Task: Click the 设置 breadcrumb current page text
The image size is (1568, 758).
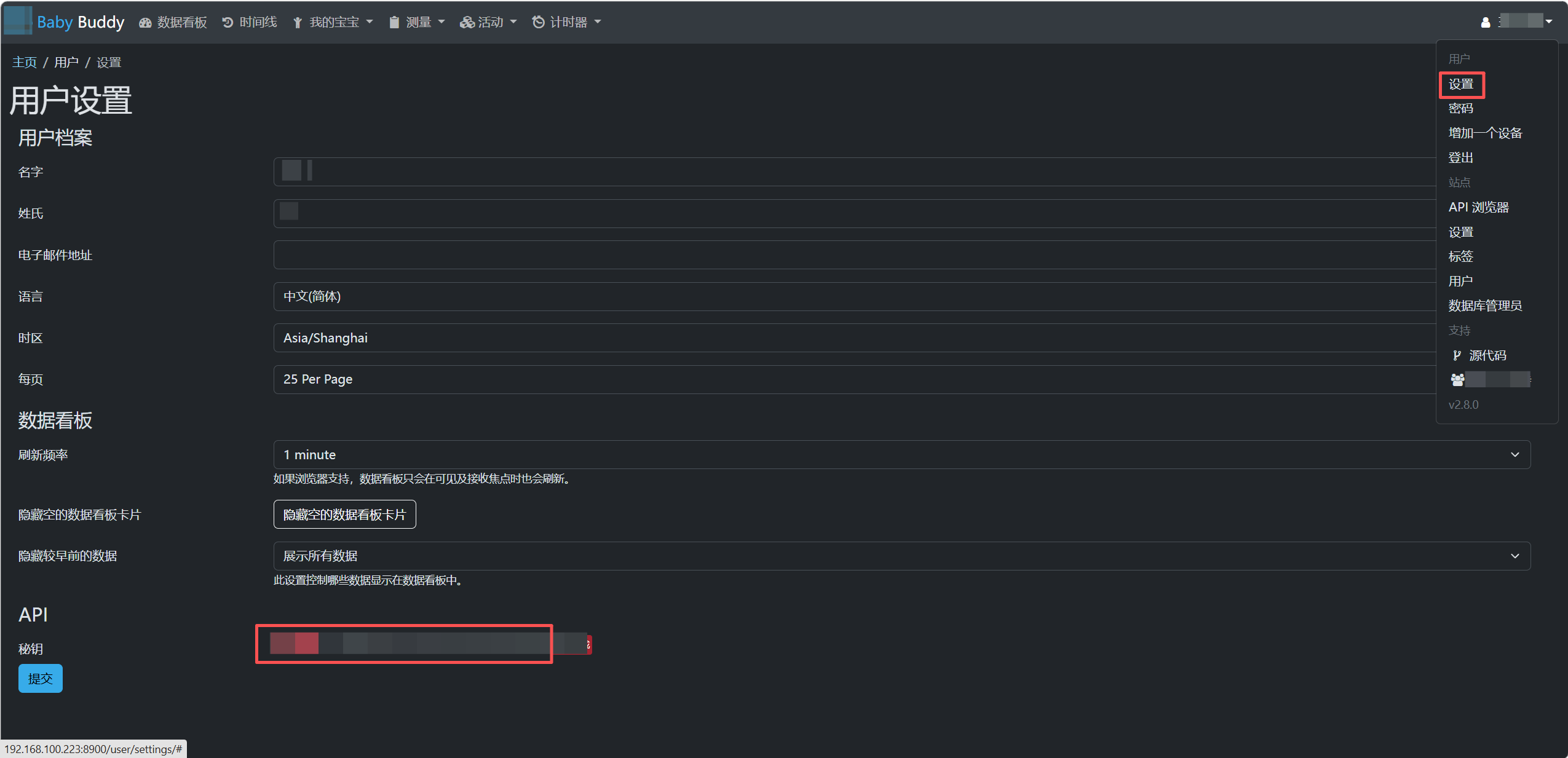Action: (109, 62)
